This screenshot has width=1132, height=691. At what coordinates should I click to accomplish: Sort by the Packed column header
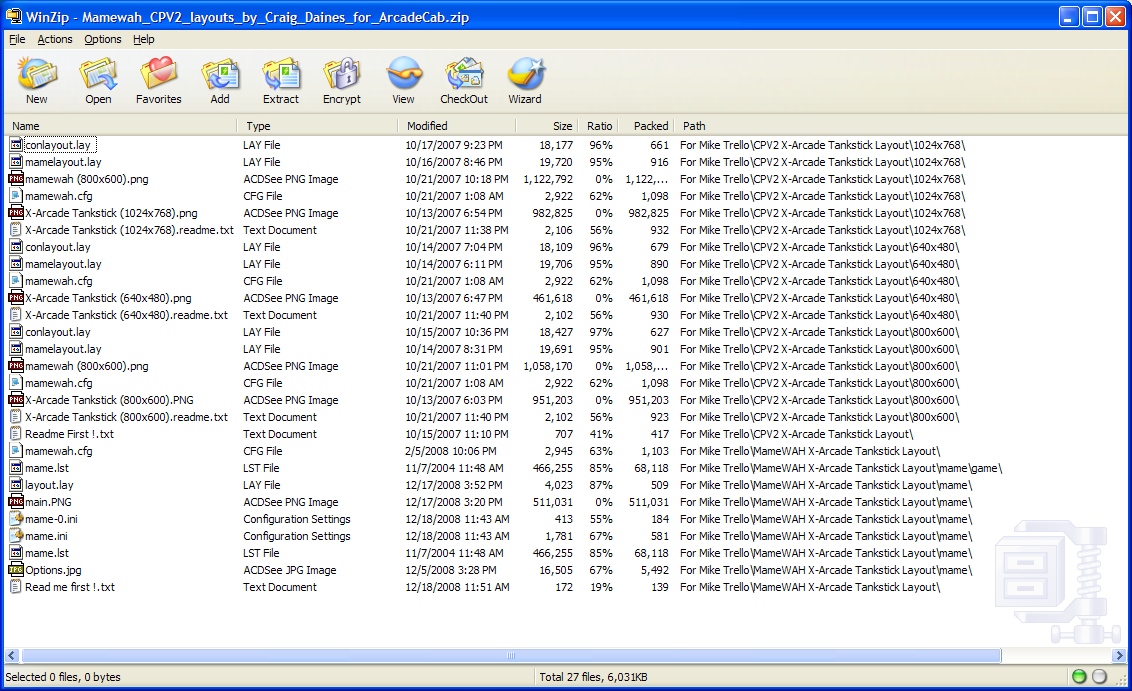point(646,126)
